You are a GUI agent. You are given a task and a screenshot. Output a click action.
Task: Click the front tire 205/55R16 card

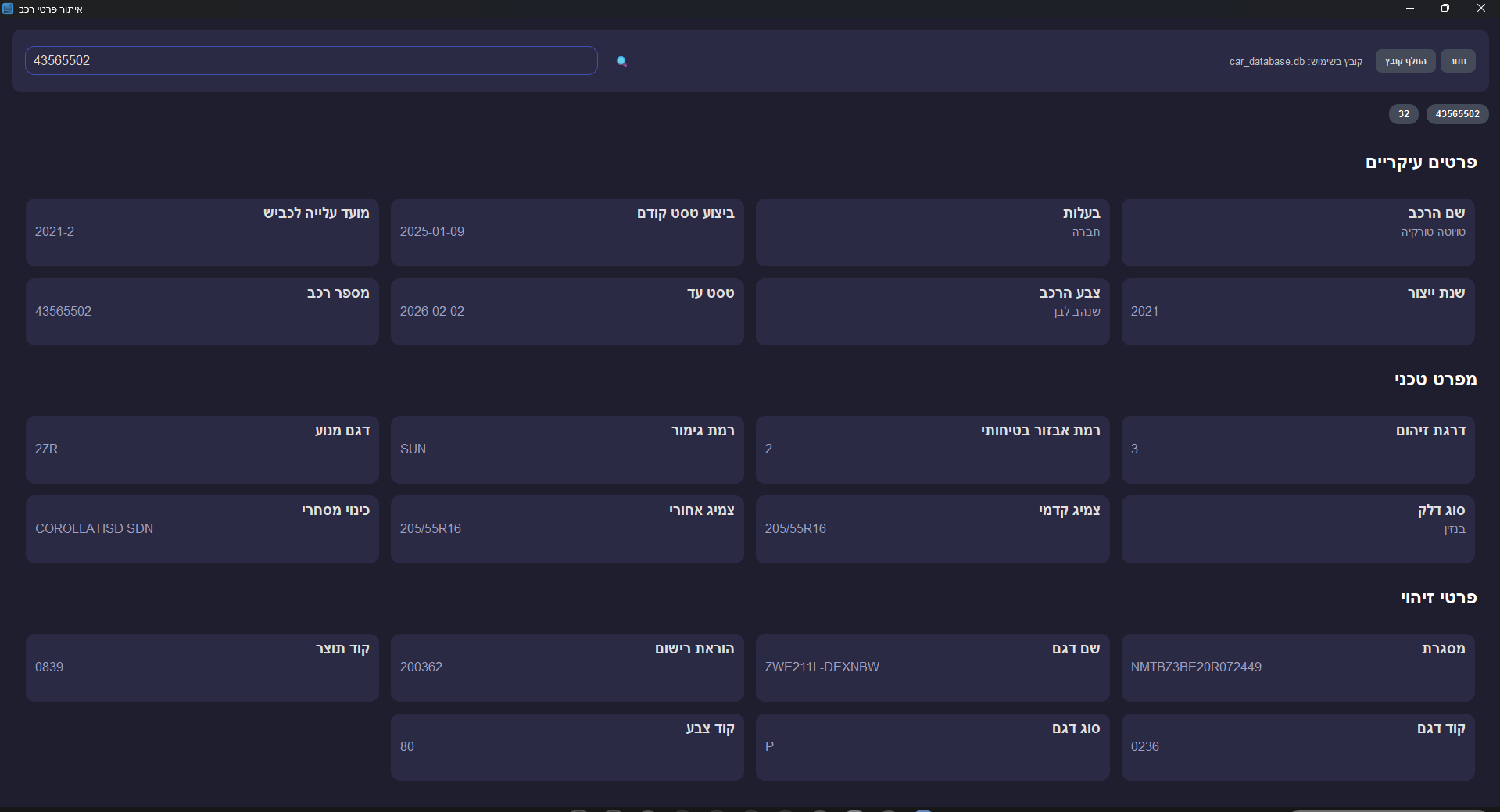(x=932, y=528)
